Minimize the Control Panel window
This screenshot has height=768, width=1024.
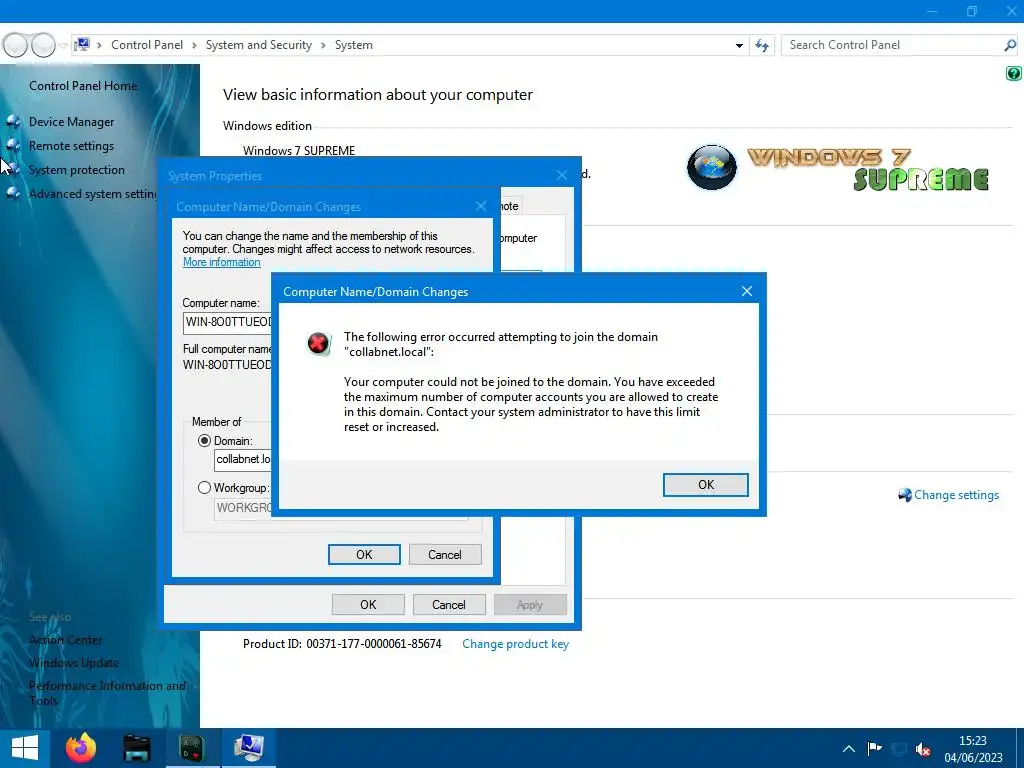click(x=932, y=11)
